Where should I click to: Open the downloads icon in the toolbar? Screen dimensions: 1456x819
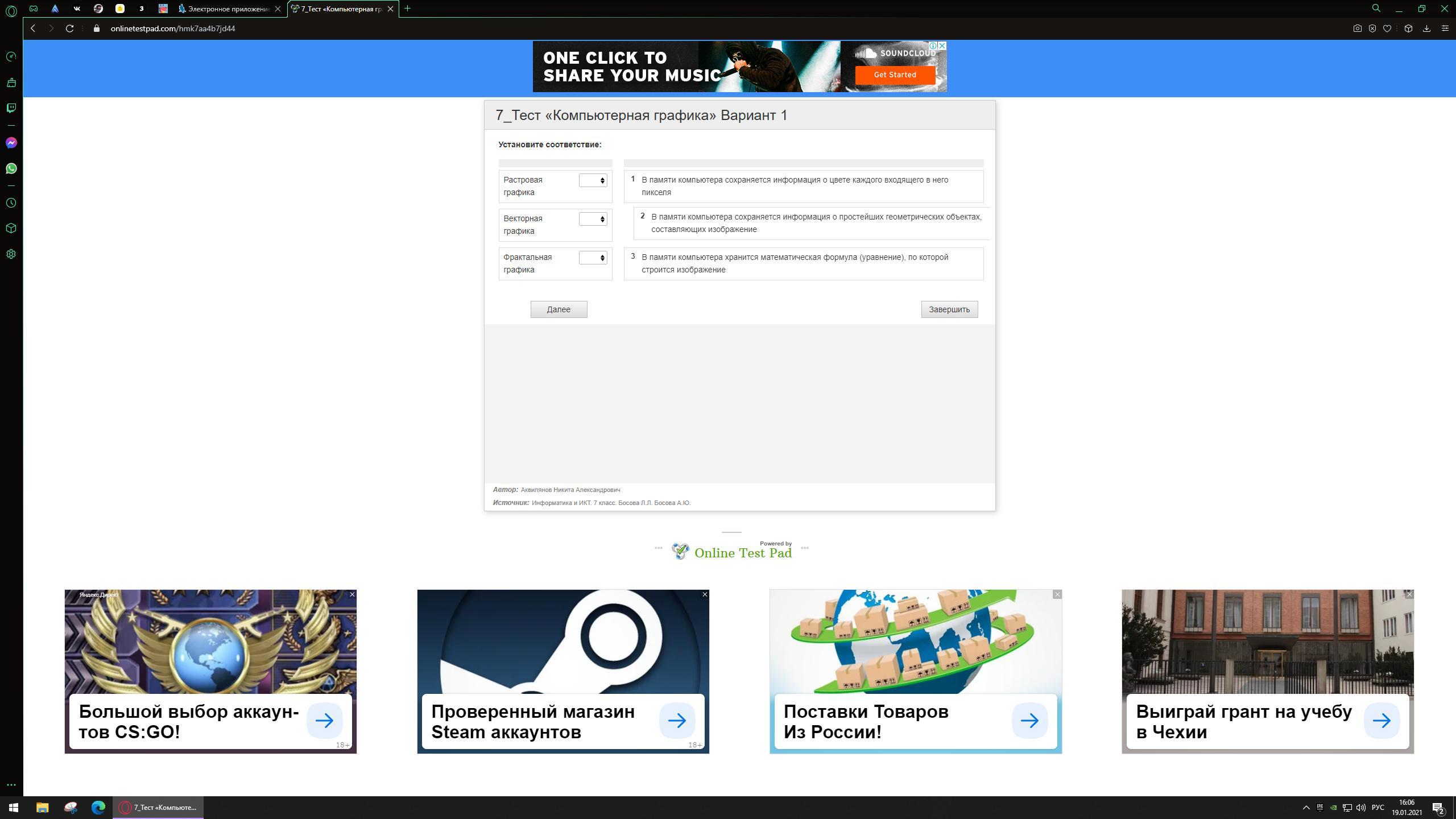(x=1426, y=28)
